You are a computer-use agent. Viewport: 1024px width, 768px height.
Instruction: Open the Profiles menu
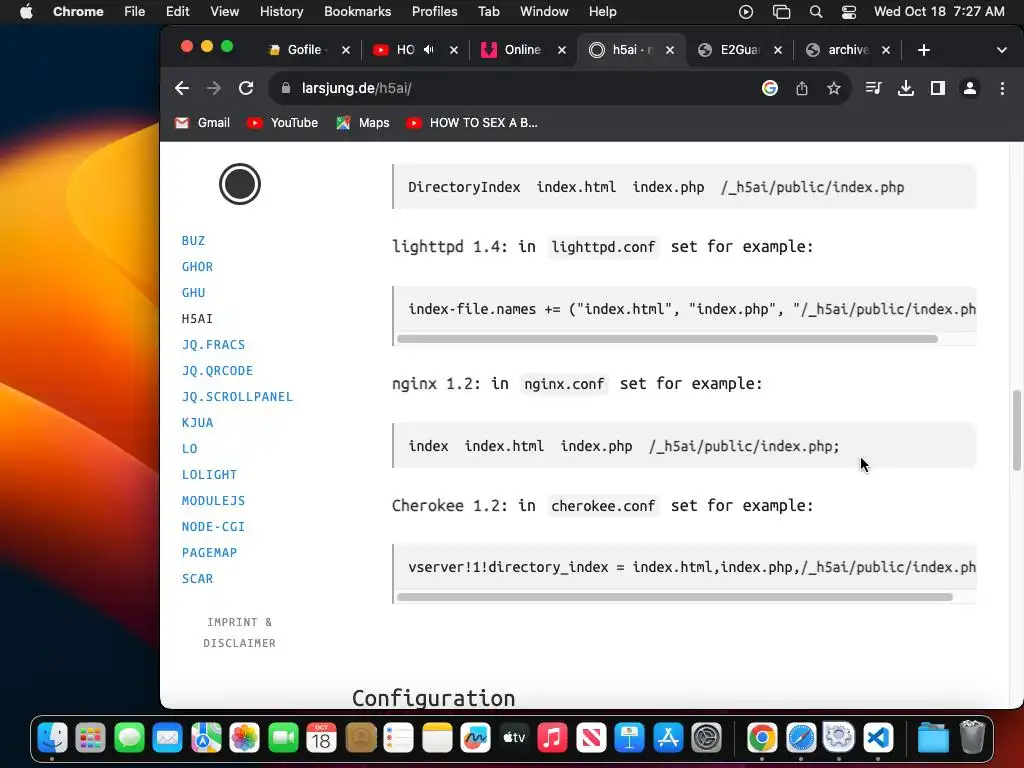(434, 12)
